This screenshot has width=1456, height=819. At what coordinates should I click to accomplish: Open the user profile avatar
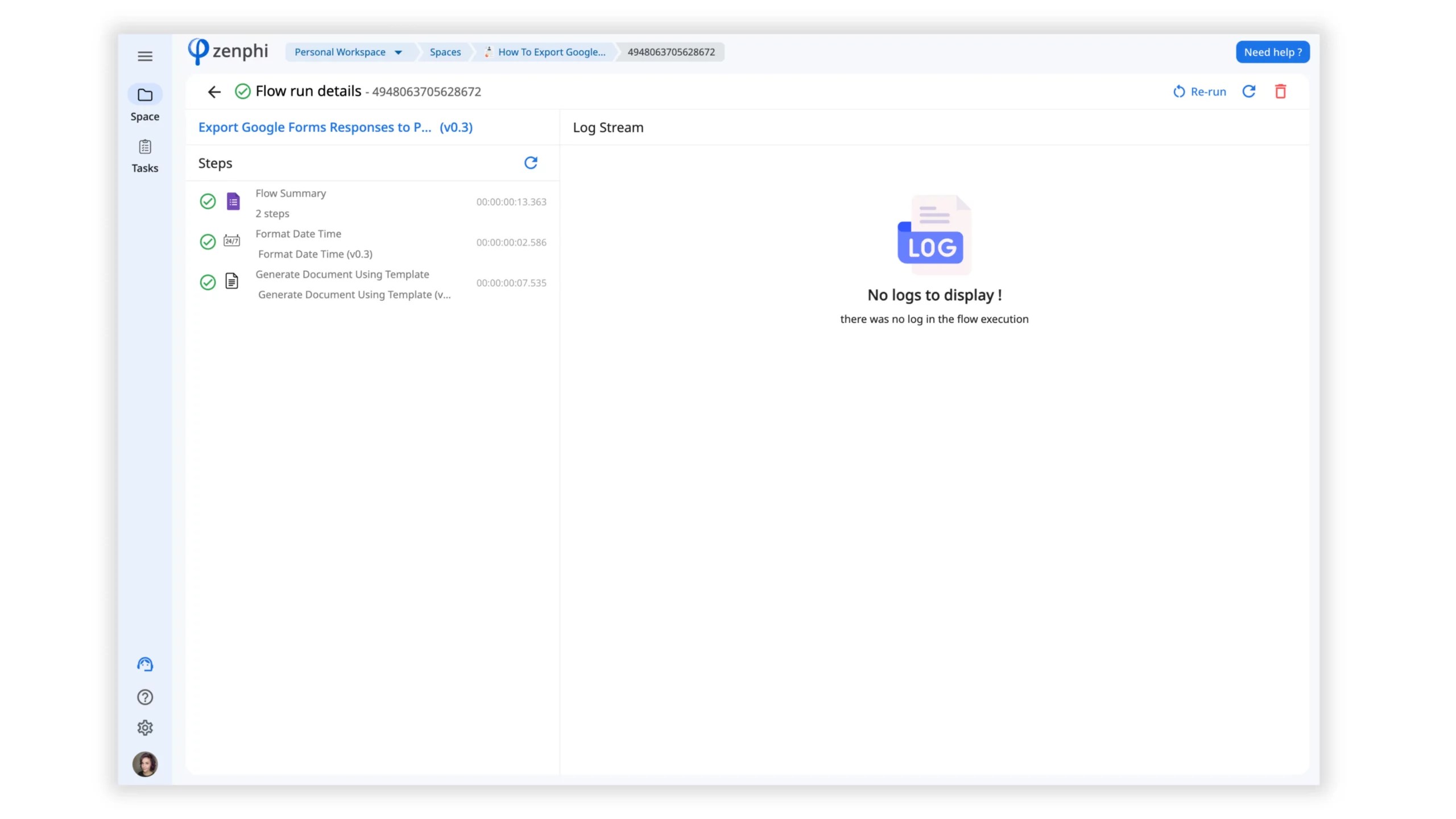coord(145,764)
